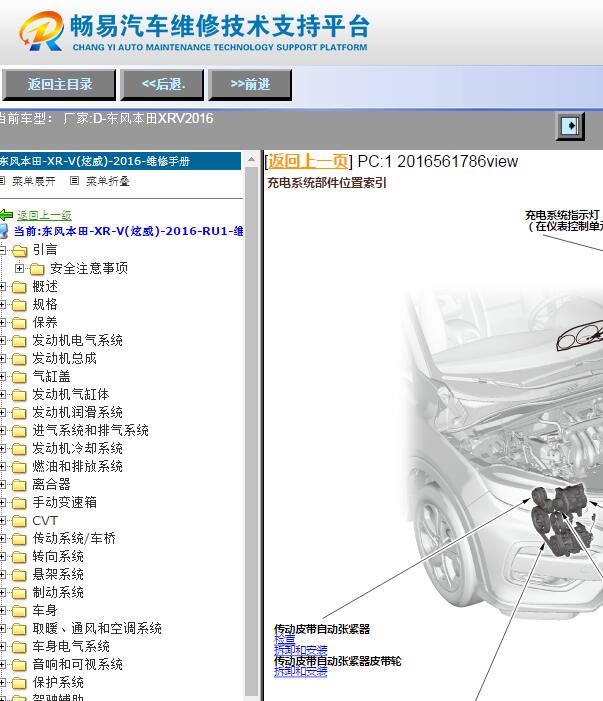Expand the 规格 folder node
603x701 pixels.
tap(2, 304)
